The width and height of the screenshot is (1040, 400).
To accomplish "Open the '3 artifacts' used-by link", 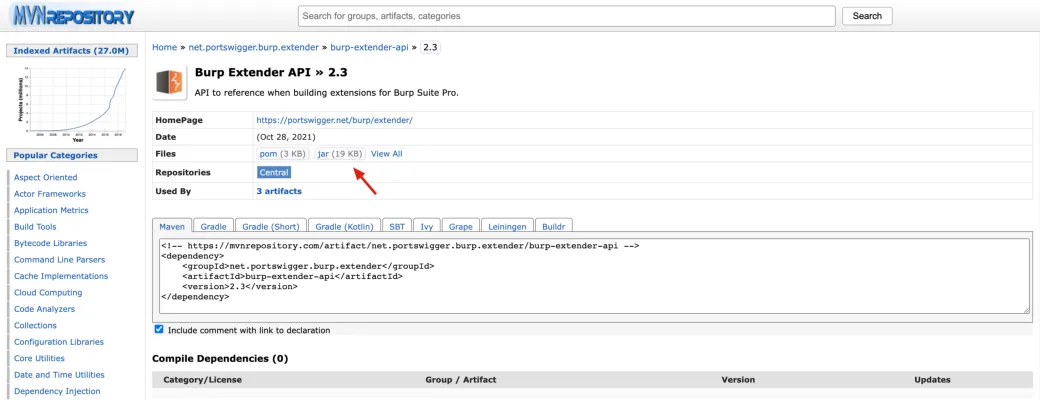I will [279, 191].
